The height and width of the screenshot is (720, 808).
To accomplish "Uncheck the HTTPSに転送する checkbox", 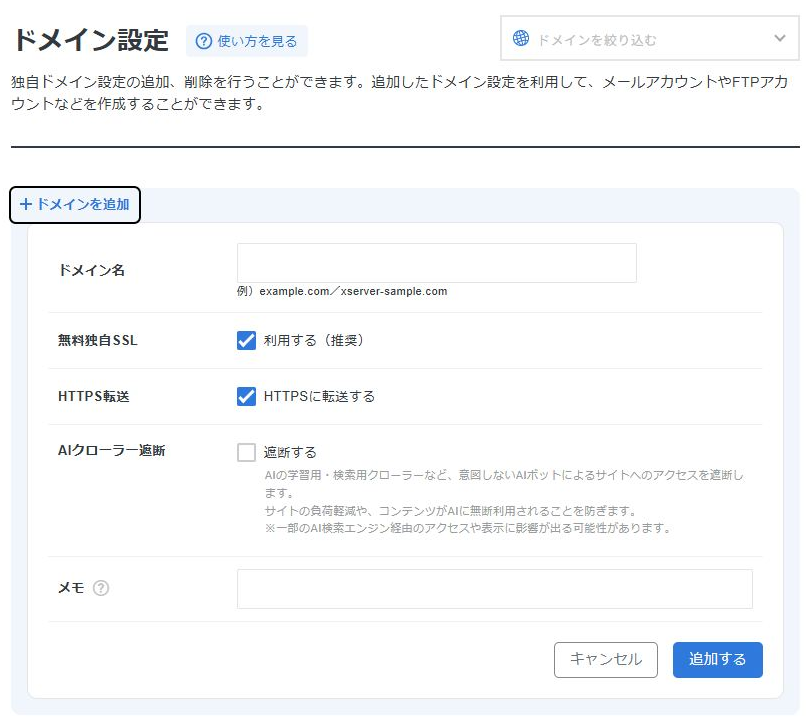I will pos(247,396).
